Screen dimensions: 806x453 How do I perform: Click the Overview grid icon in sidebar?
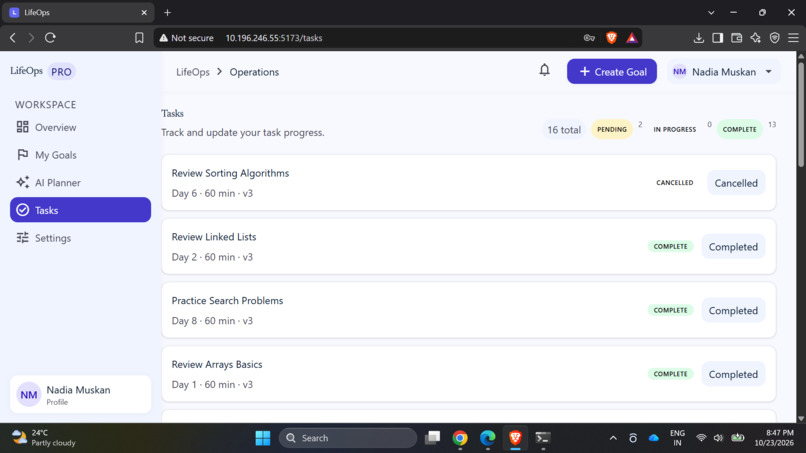coord(23,126)
